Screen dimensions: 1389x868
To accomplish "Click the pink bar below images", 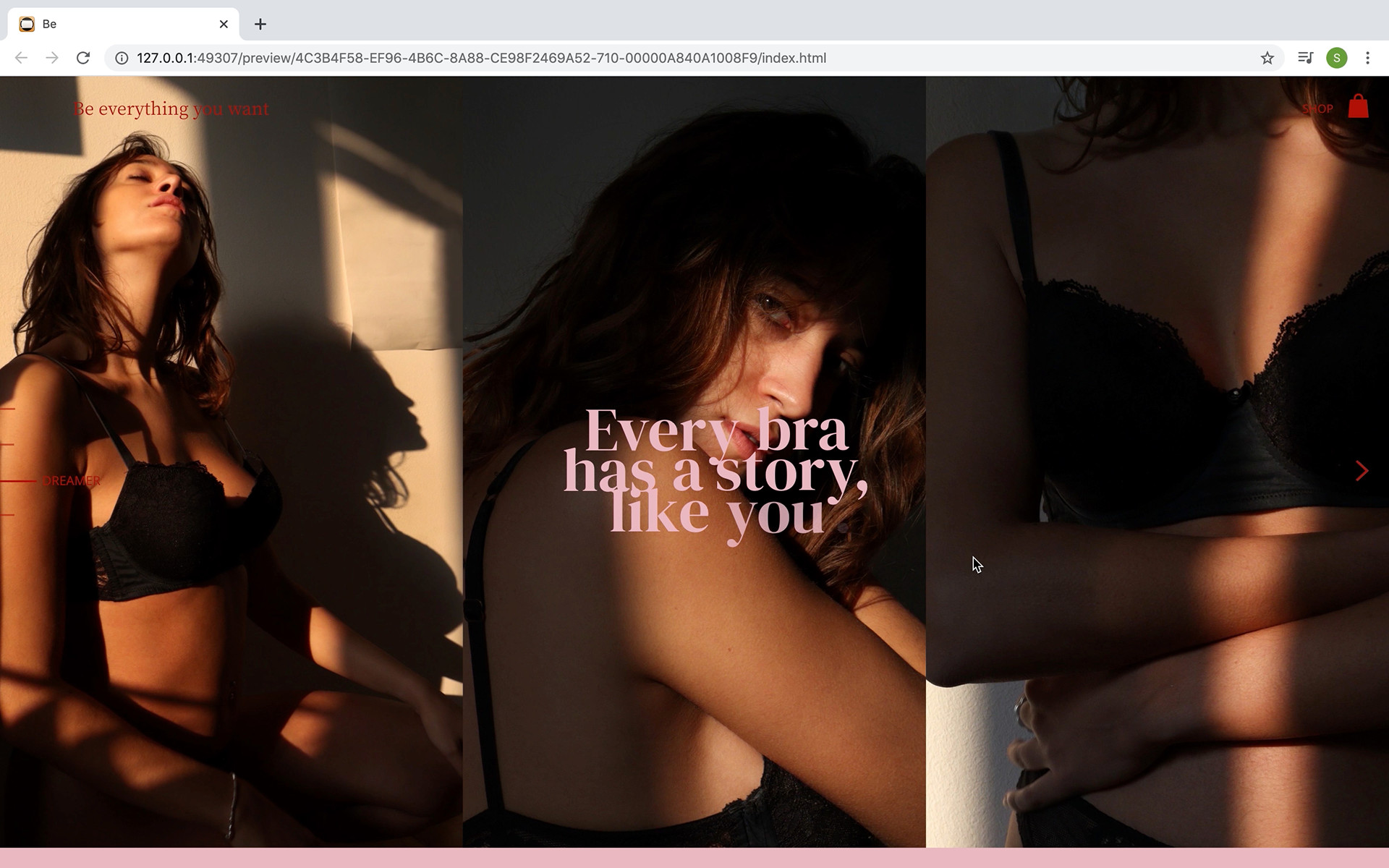I will pos(694,858).
